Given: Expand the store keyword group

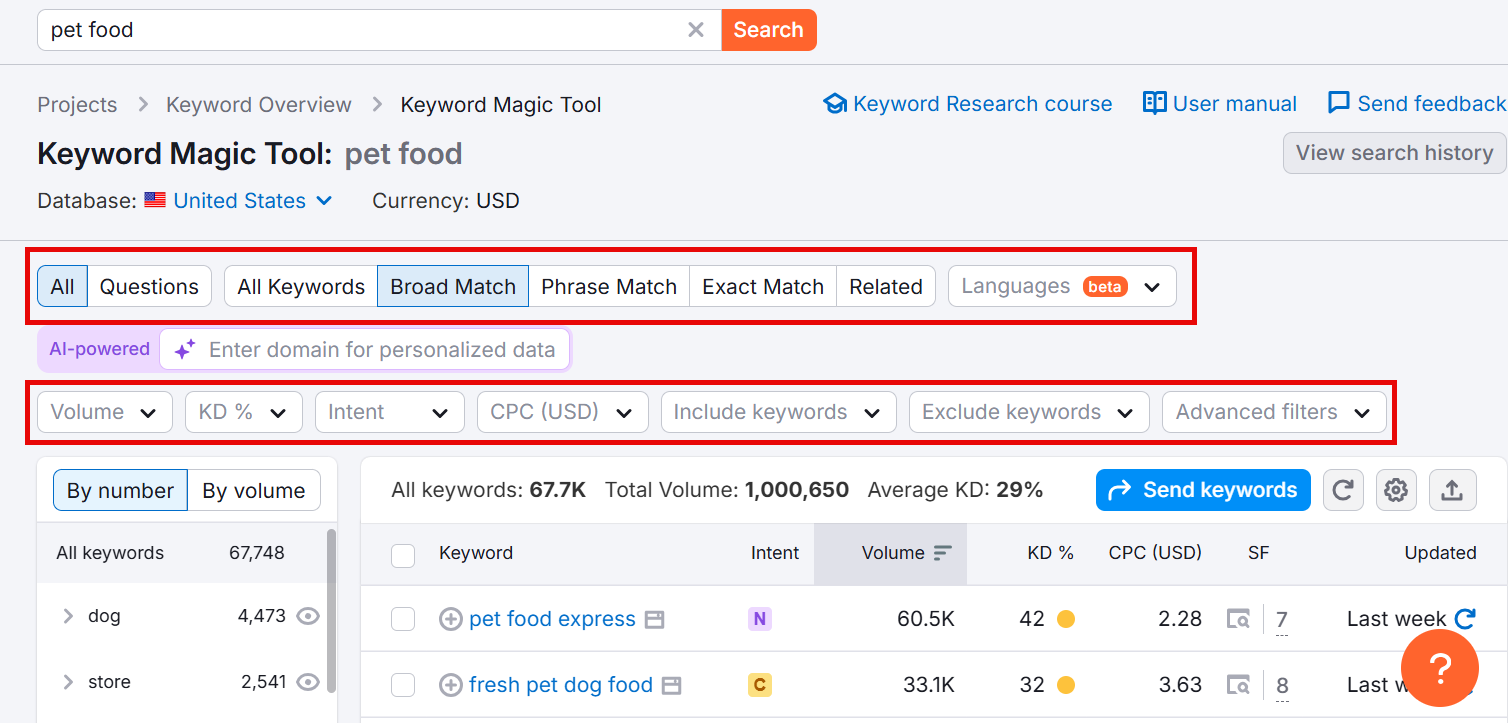Looking at the screenshot, I should [x=68, y=682].
